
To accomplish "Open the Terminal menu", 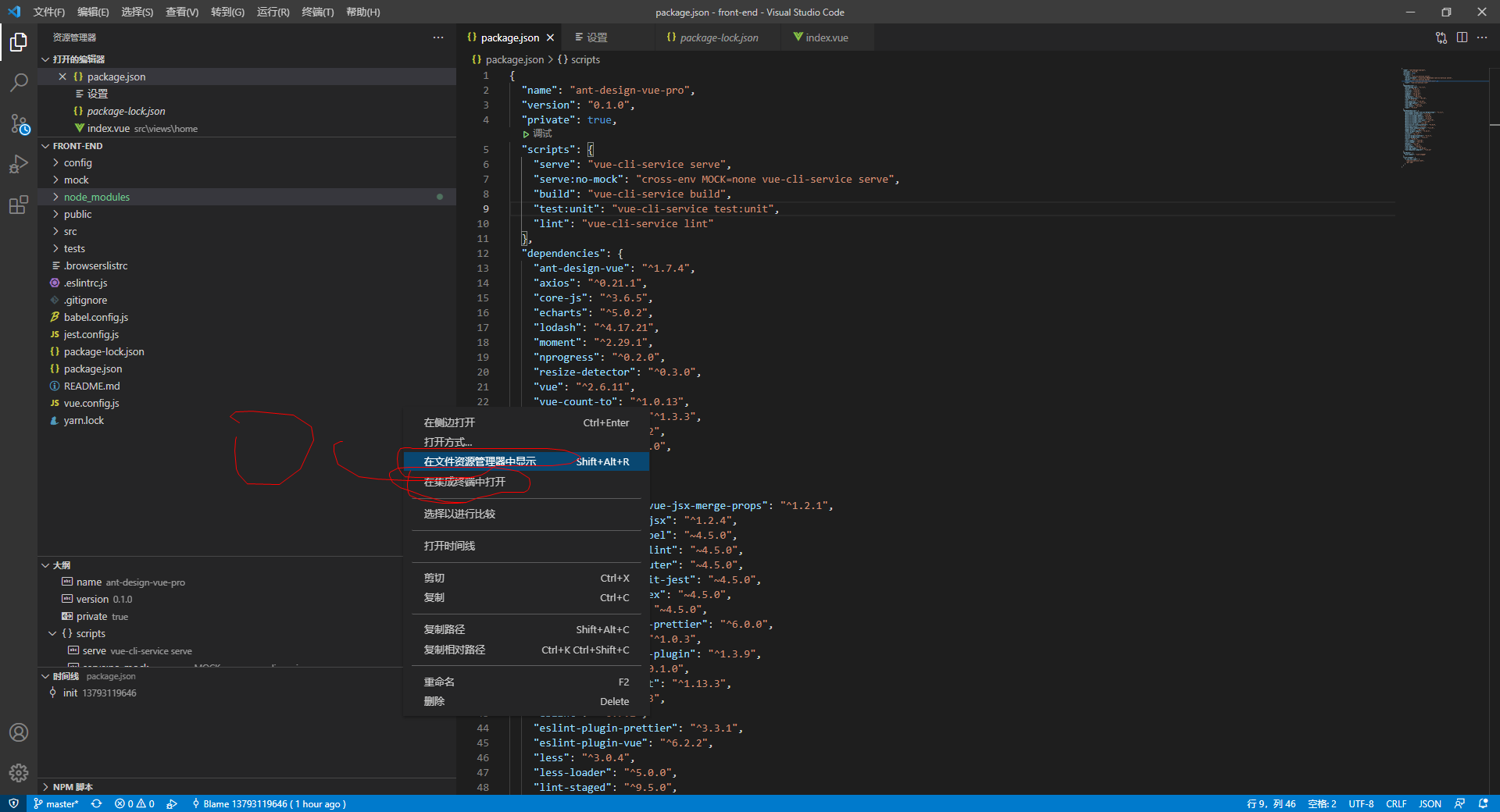I will point(318,12).
